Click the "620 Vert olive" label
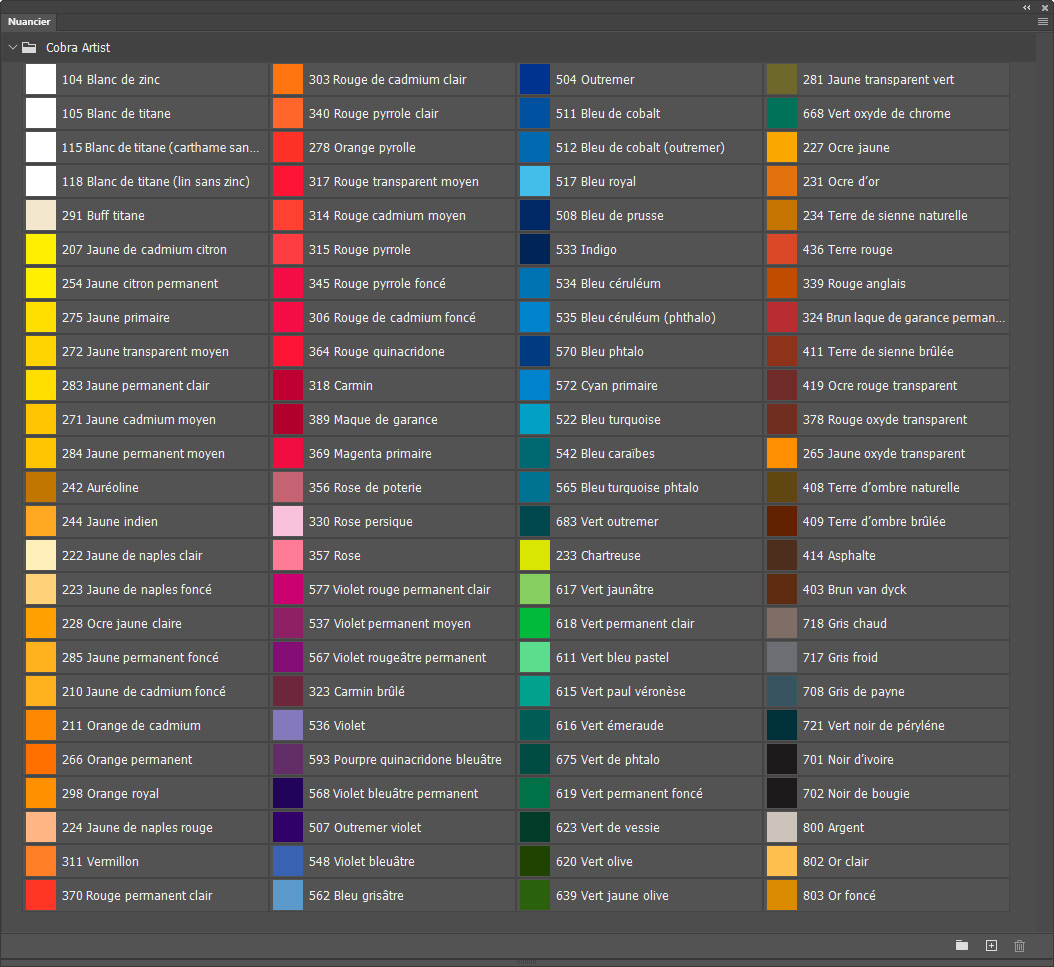The image size is (1054, 967). (594, 861)
